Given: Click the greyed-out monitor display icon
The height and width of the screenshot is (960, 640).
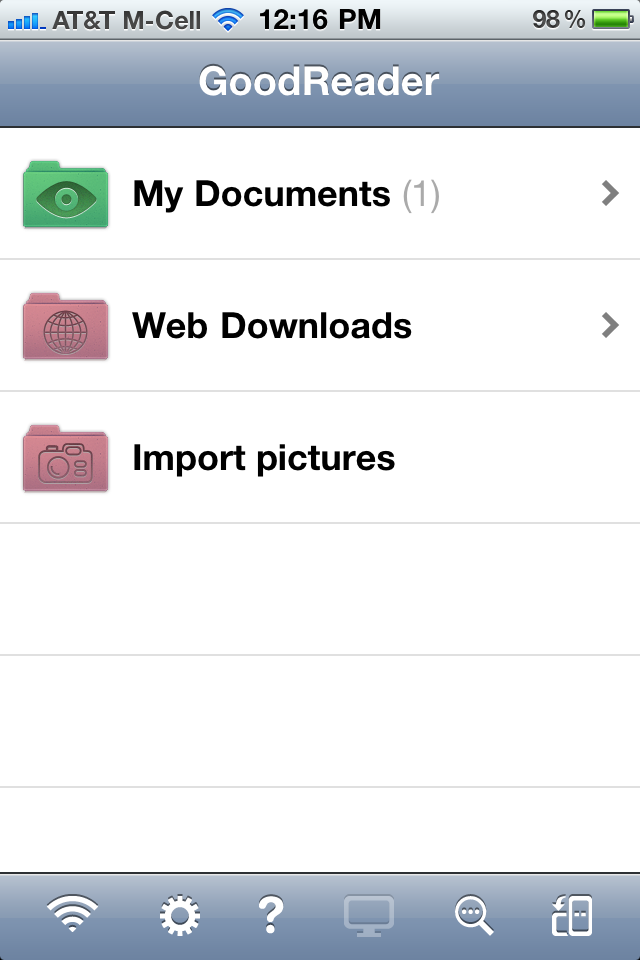Looking at the screenshot, I should [x=369, y=914].
